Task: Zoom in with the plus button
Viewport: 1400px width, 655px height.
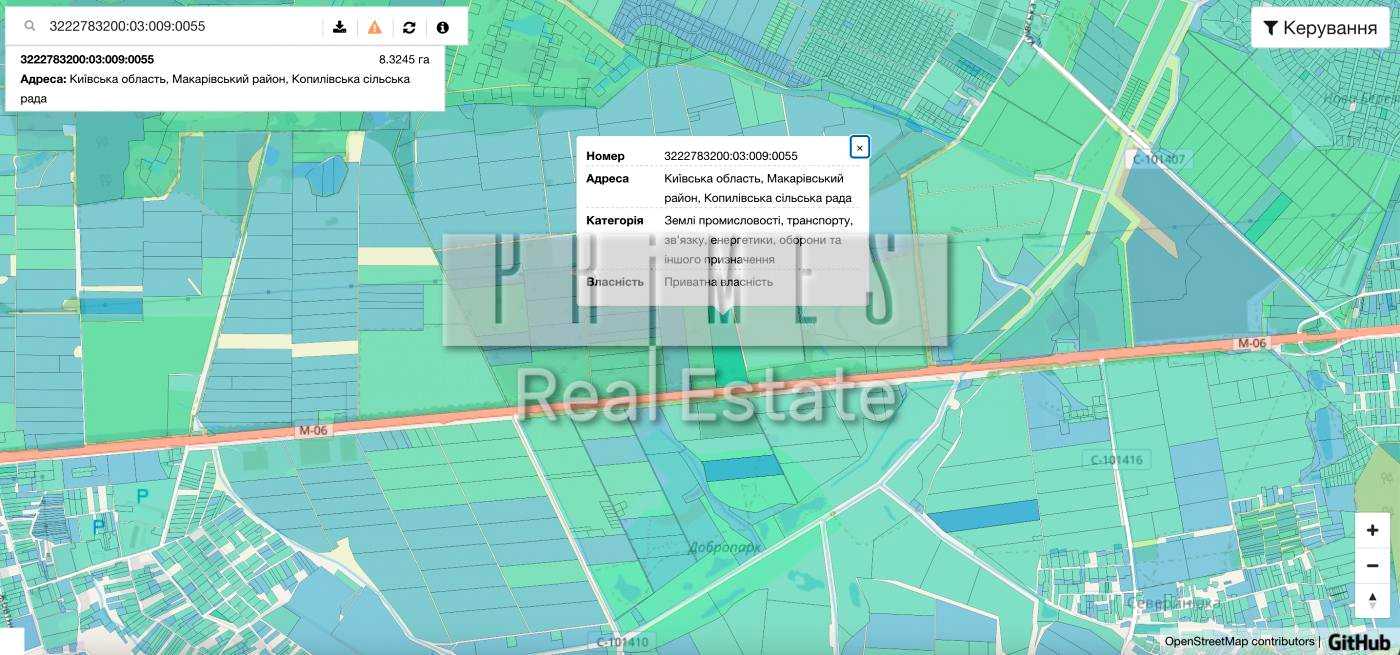Action: click(1372, 531)
